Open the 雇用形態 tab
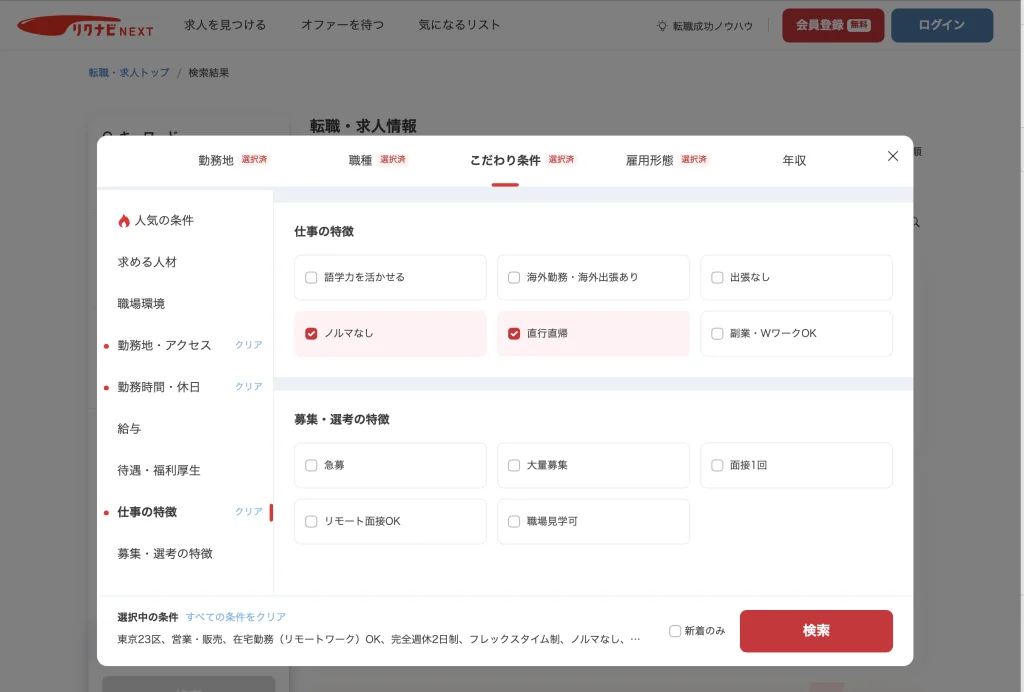The image size is (1024, 692). 649,161
